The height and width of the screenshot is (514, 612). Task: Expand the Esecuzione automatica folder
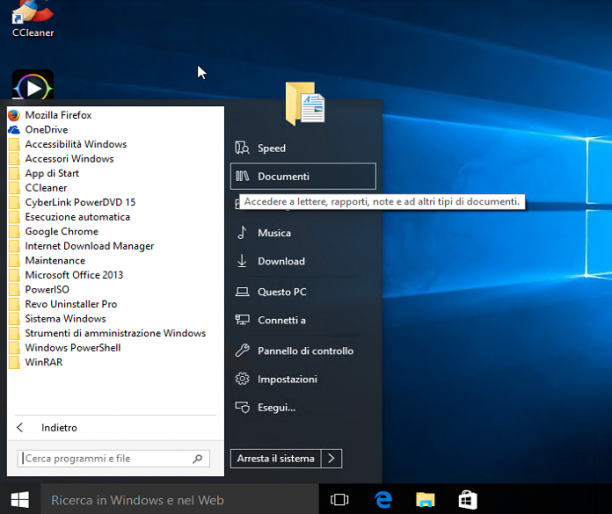[69, 217]
